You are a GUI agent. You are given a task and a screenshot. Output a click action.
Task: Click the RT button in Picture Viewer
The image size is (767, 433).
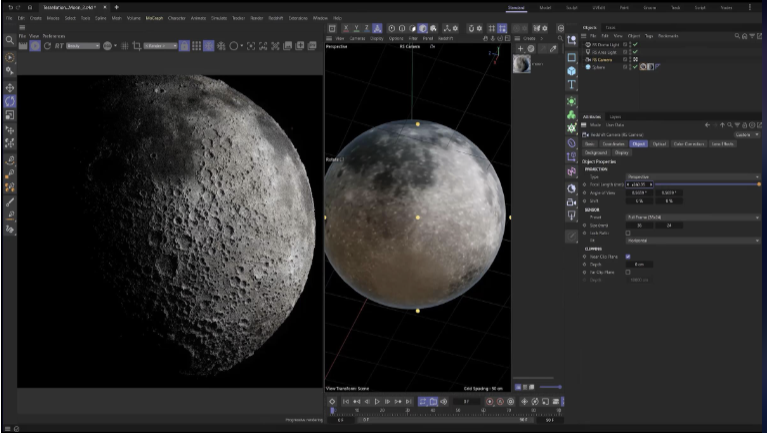pyautogui.click(x=59, y=46)
